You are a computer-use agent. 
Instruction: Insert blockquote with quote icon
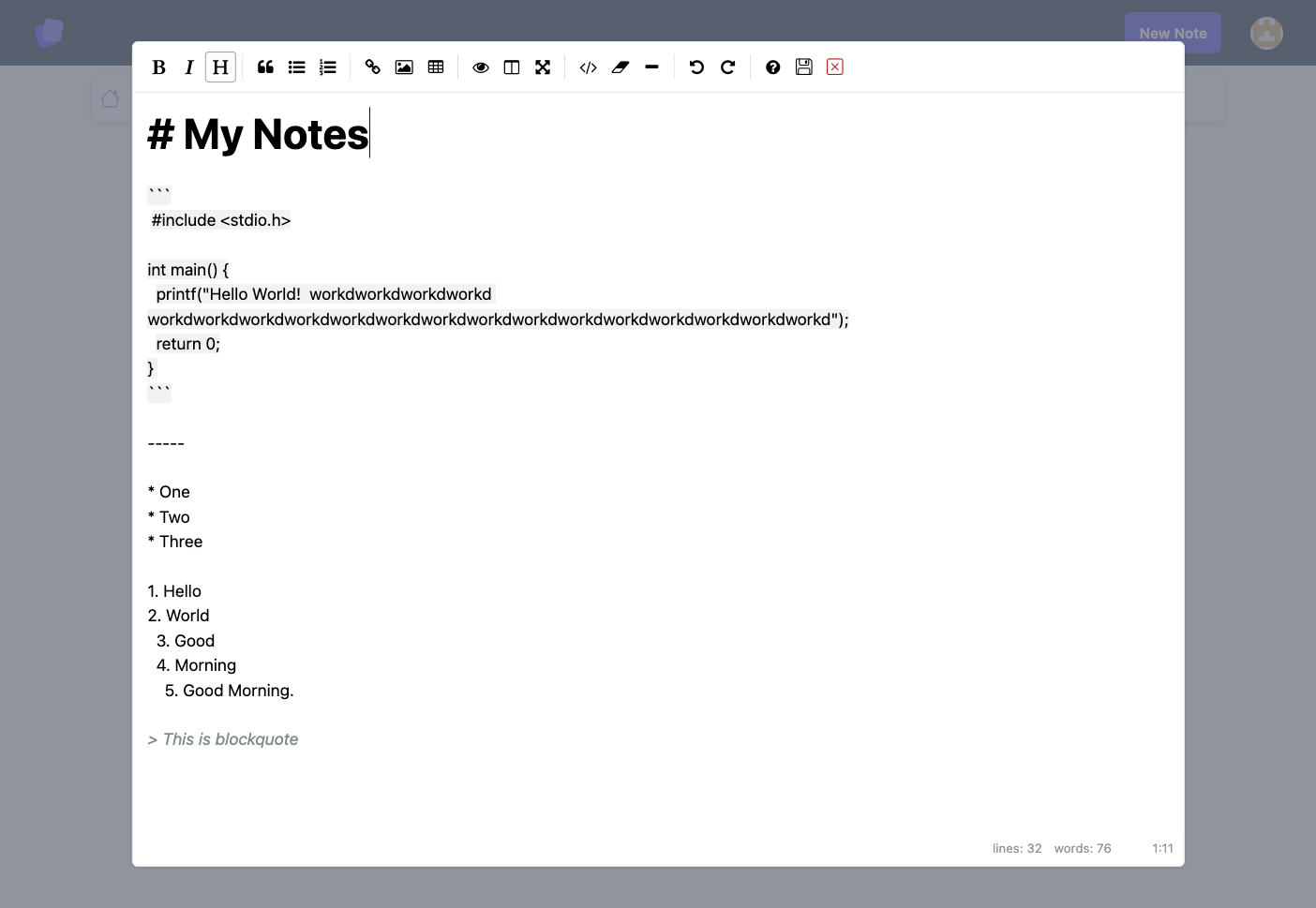(x=265, y=67)
